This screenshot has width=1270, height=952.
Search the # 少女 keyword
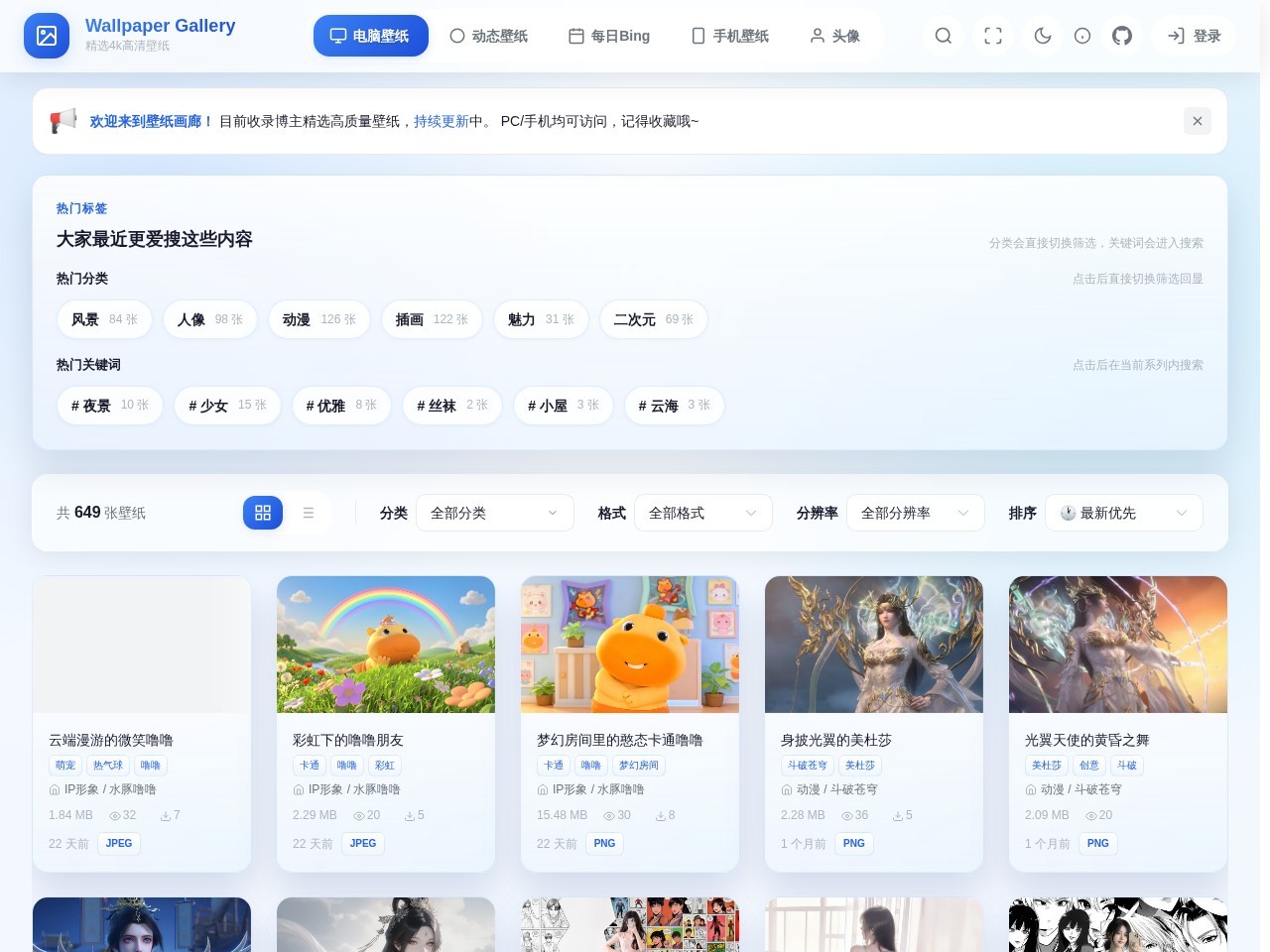227,406
